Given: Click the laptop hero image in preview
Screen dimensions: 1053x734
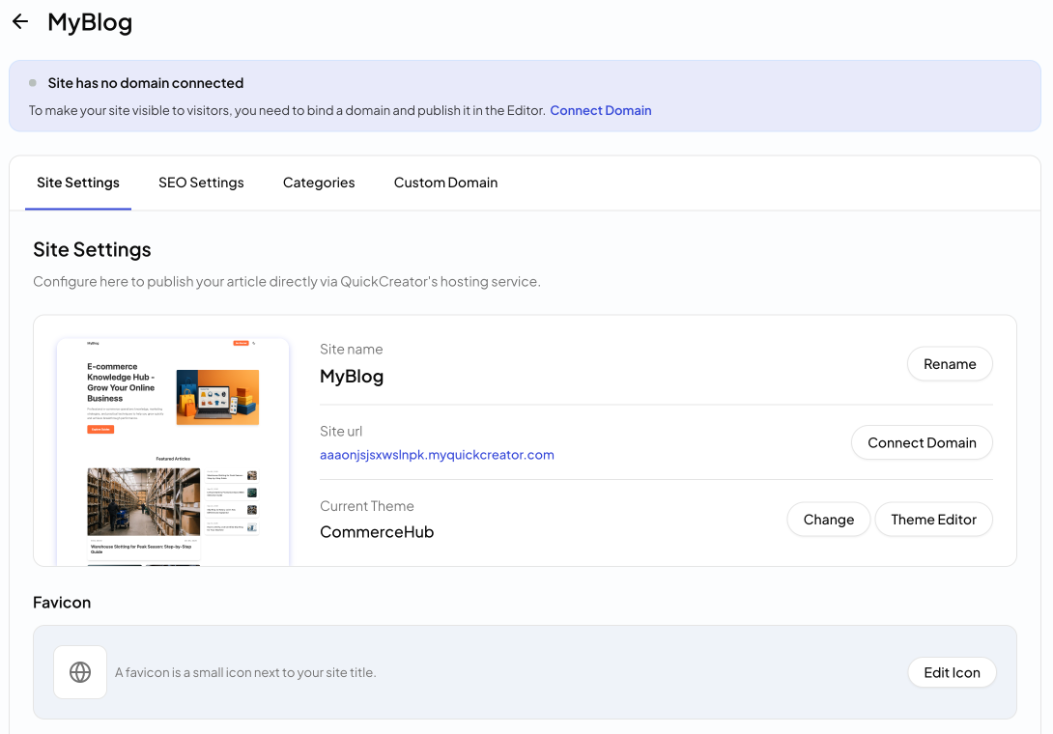Looking at the screenshot, I should 218,397.
